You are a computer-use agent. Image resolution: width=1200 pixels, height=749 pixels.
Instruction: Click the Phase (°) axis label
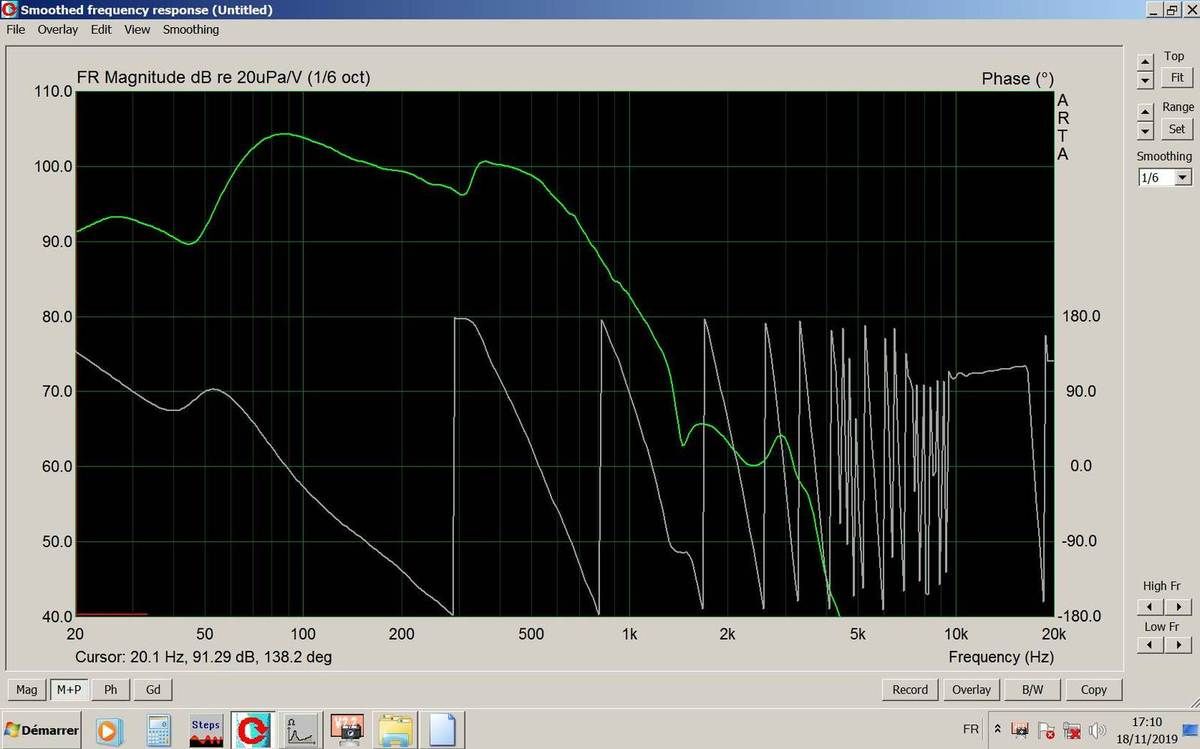coord(1018,78)
